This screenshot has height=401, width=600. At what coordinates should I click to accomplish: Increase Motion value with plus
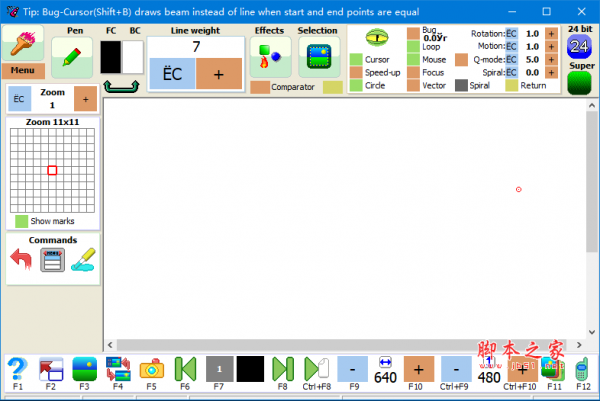click(551, 46)
